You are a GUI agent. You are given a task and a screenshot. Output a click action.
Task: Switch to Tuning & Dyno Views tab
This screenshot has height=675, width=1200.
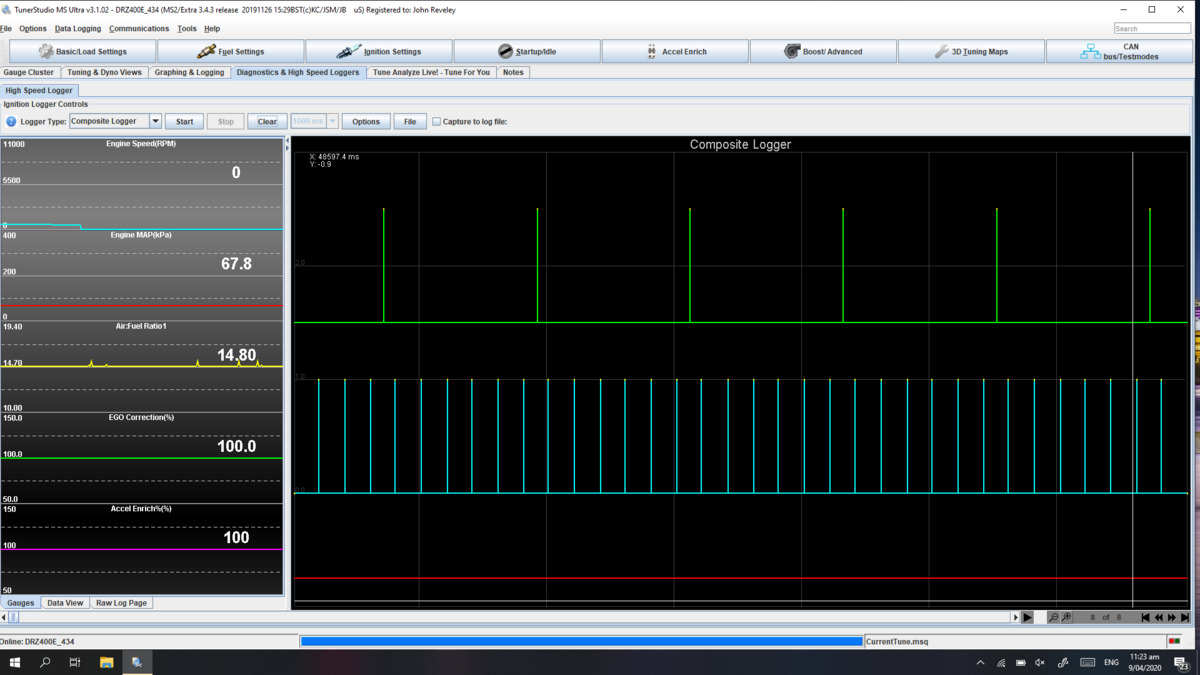[x=104, y=72]
